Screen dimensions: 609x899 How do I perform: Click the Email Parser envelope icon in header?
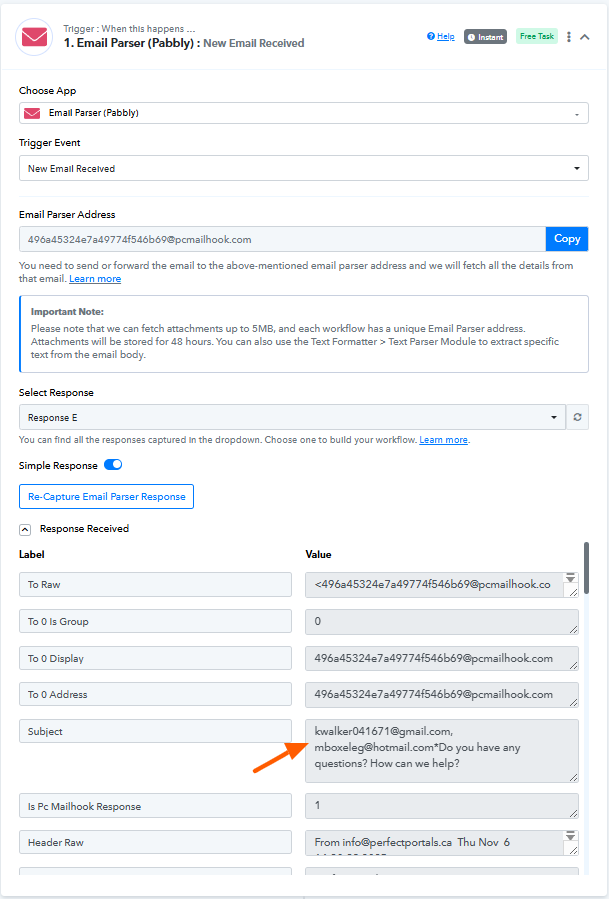[x=34, y=37]
